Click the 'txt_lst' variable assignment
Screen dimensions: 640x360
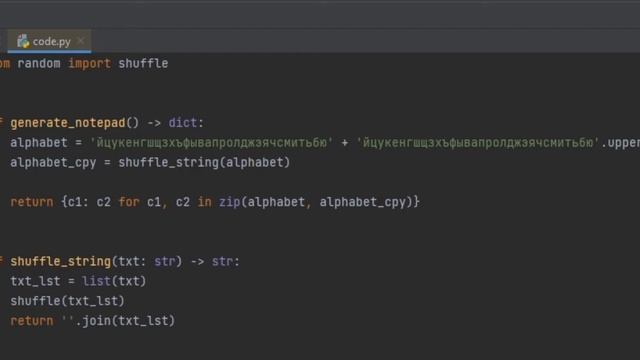click(35, 281)
